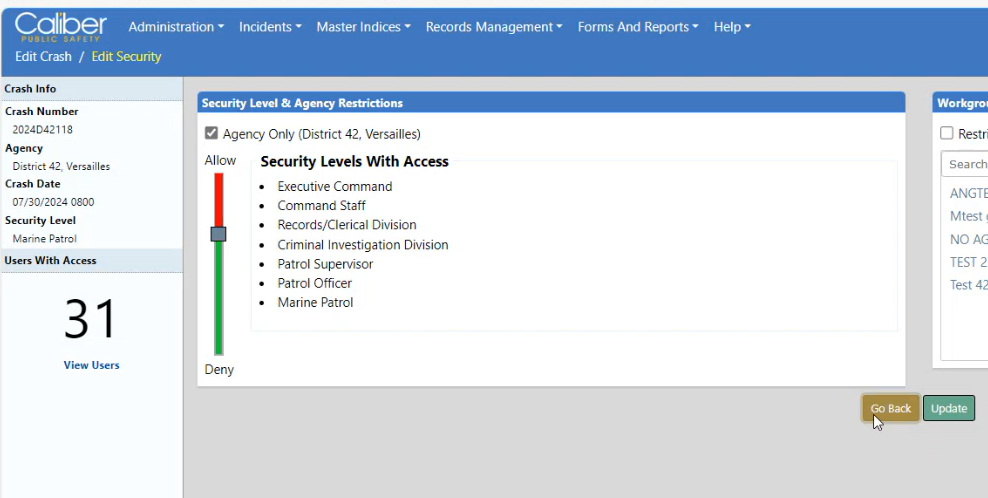Open Forms And Reports menu
Image resolution: width=988 pixels, height=498 pixels.
coord(638,27)
